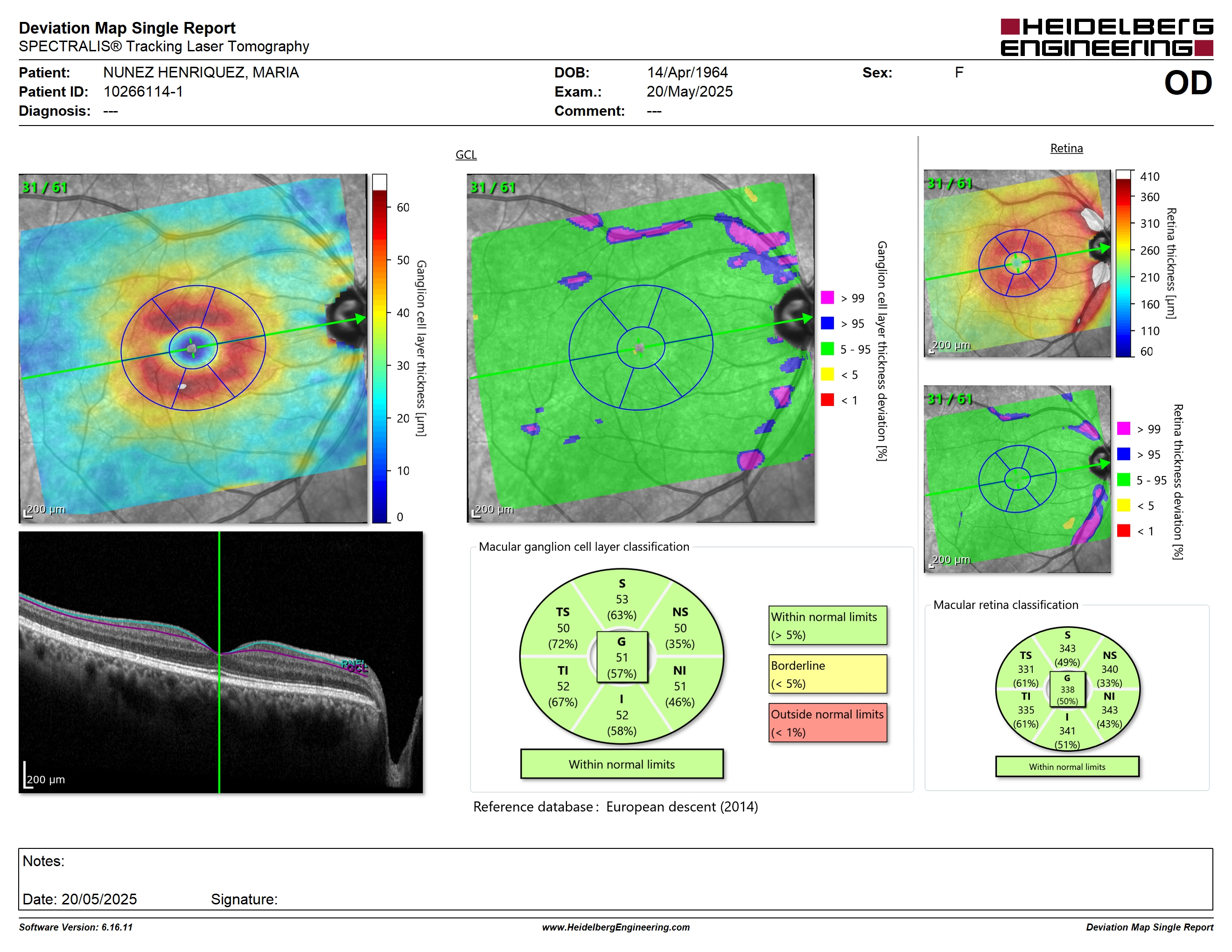Screen dimensions: 1232x952
Task: Select patient ID value '10266114-1'
Action: click(x=143, y=91)
